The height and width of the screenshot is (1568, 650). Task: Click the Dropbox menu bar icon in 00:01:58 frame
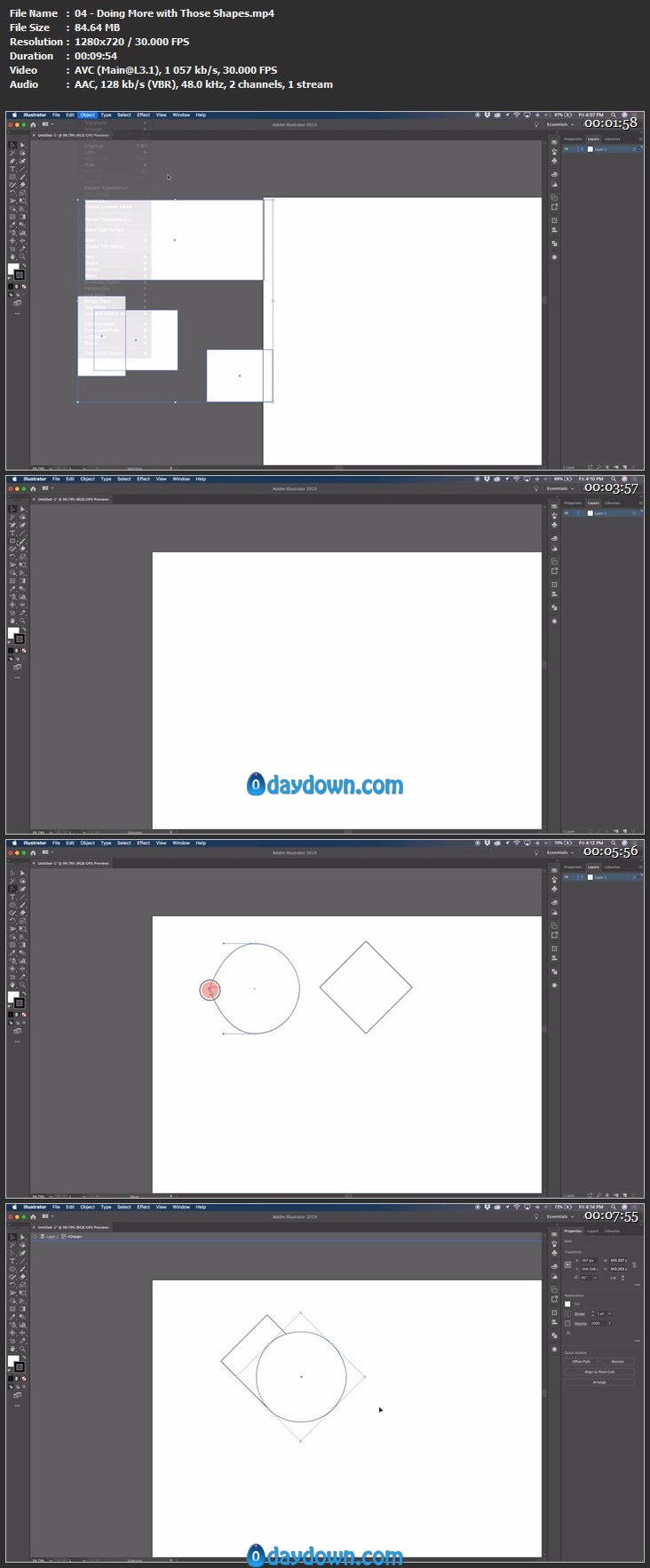[x=487, y=115]
